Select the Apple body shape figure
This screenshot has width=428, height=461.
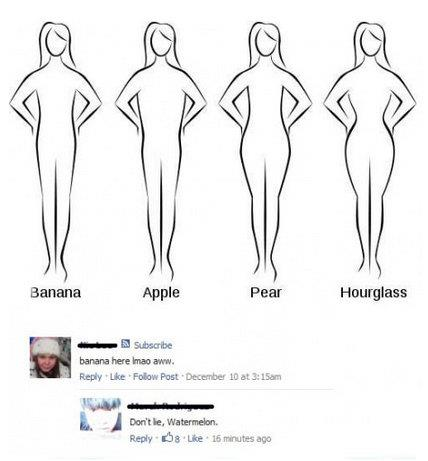(x=161, y=152)
